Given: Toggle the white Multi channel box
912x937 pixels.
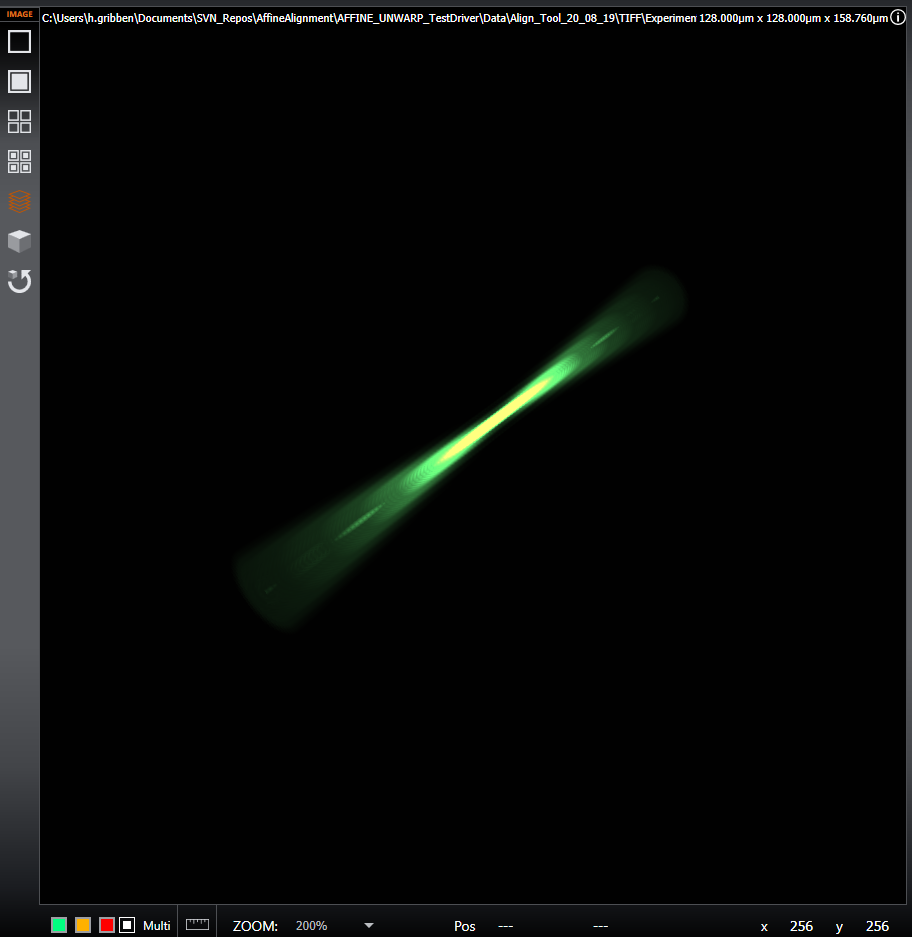Looking at the screenshot, I should pyautogui.click(x=127, y=926).
